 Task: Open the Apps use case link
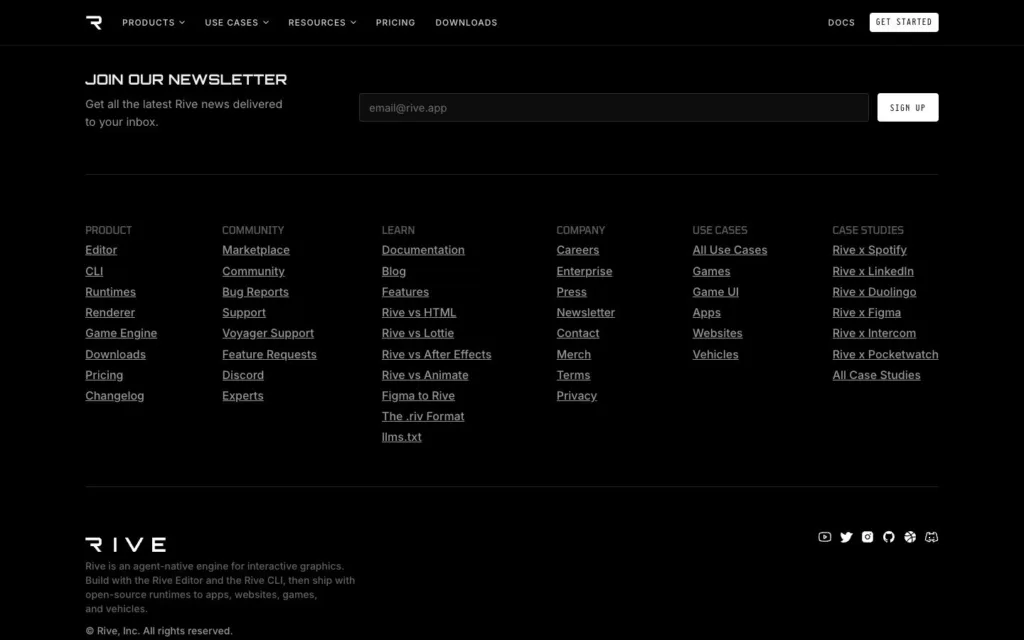(x=707, y=313)
